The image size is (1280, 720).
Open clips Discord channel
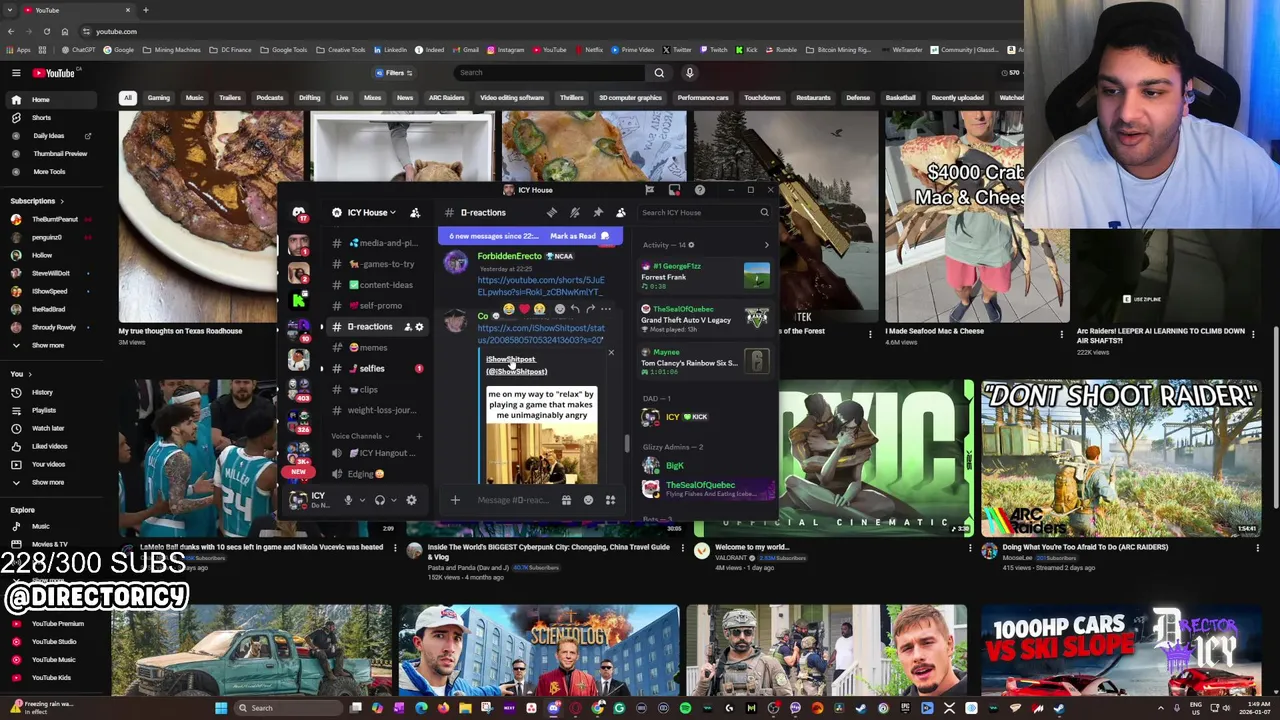(376, 389)
